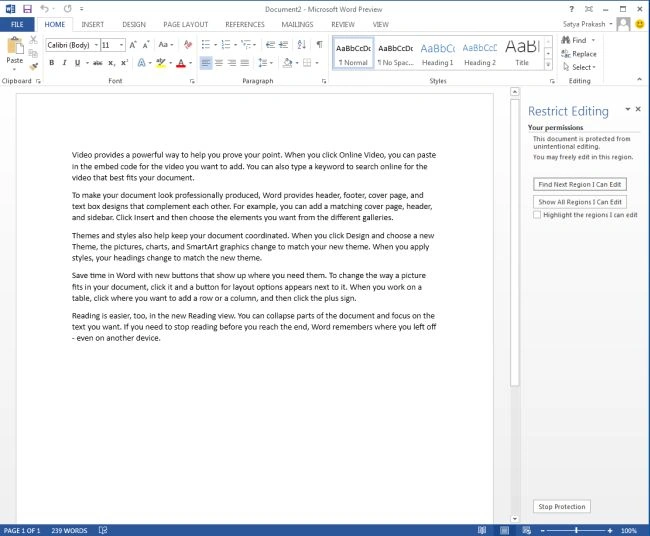
Task: Toggle Underline formatting
Action: pos(77,63)
